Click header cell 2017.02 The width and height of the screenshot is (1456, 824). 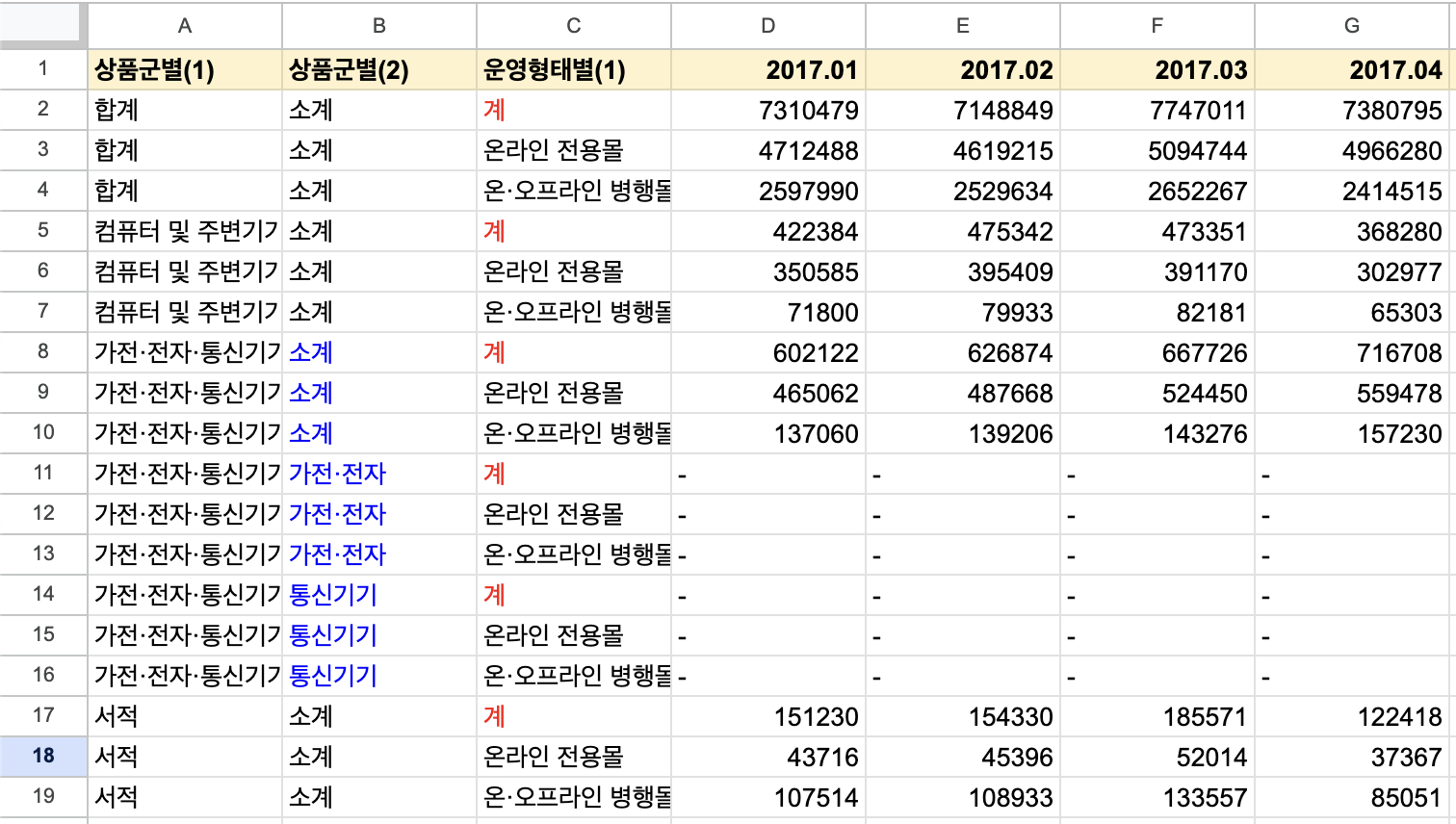(963, 69)
